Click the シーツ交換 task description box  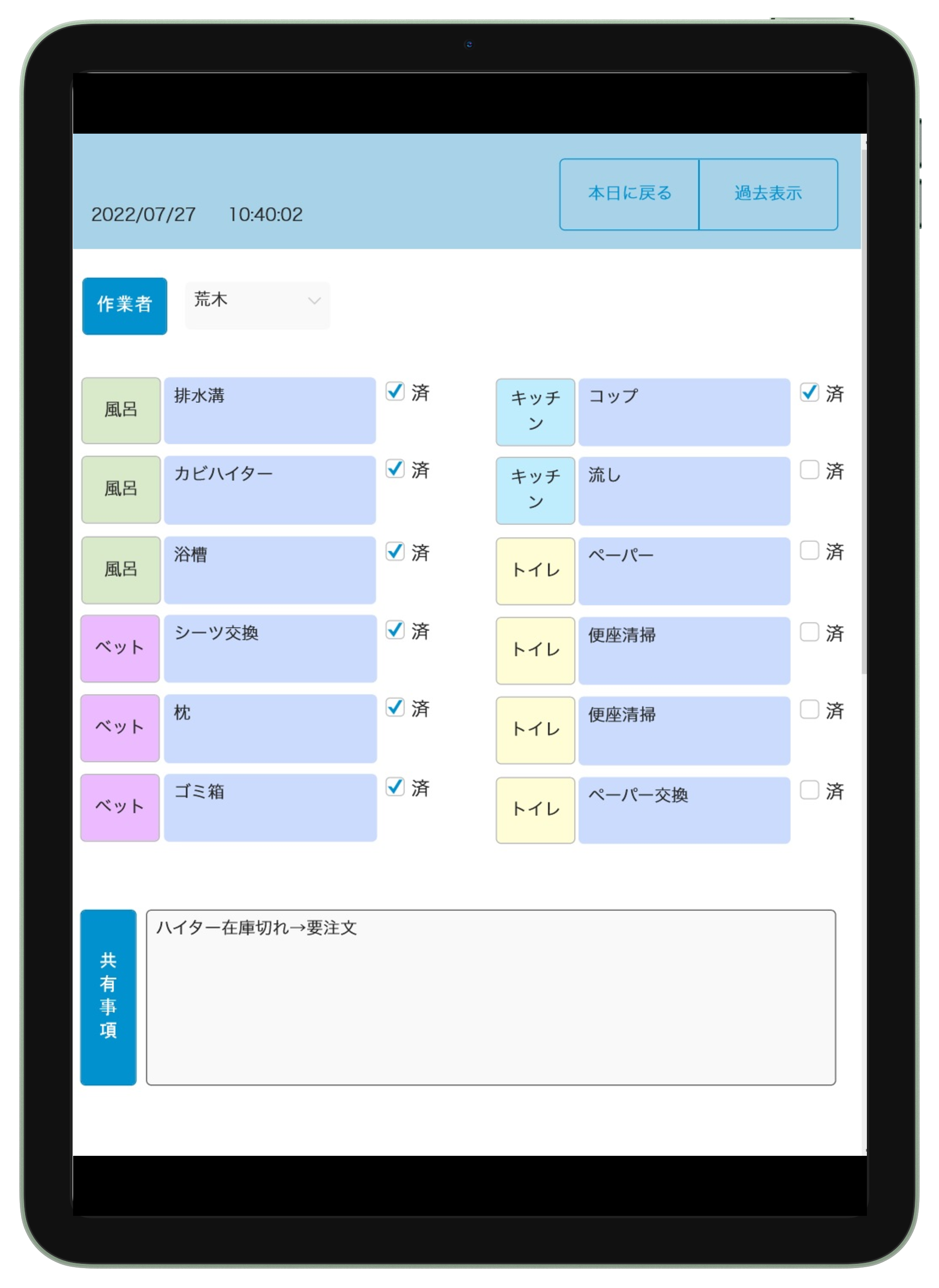click(270, 648)
